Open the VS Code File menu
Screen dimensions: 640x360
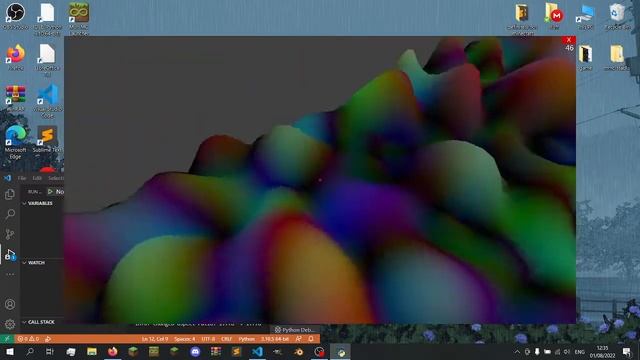coord(22,178)
